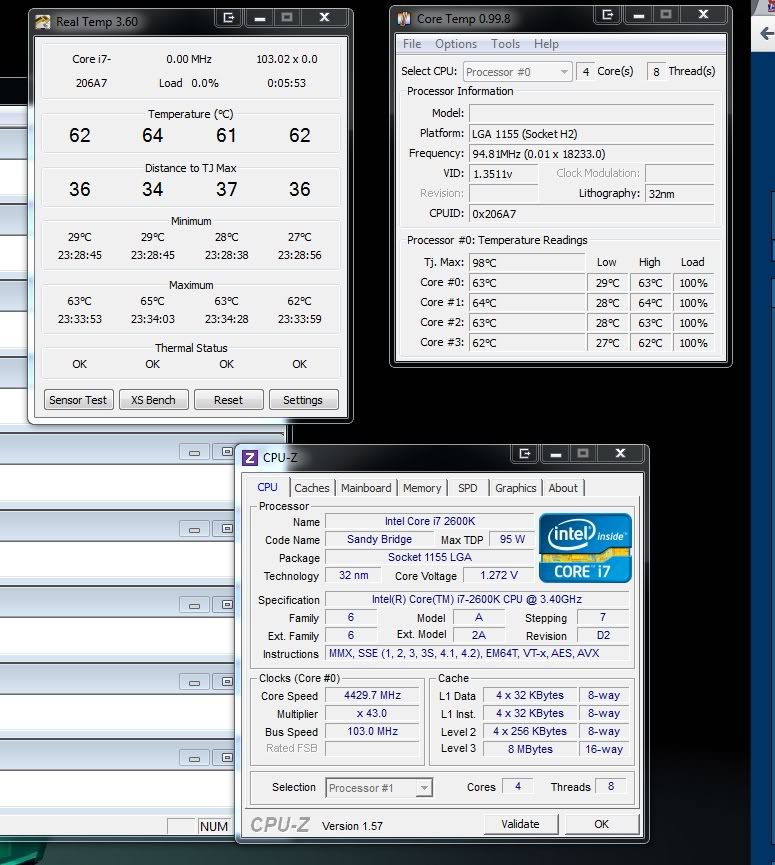Click CPU-Z's extra title bar arrow button

click(x=524, y=454)
